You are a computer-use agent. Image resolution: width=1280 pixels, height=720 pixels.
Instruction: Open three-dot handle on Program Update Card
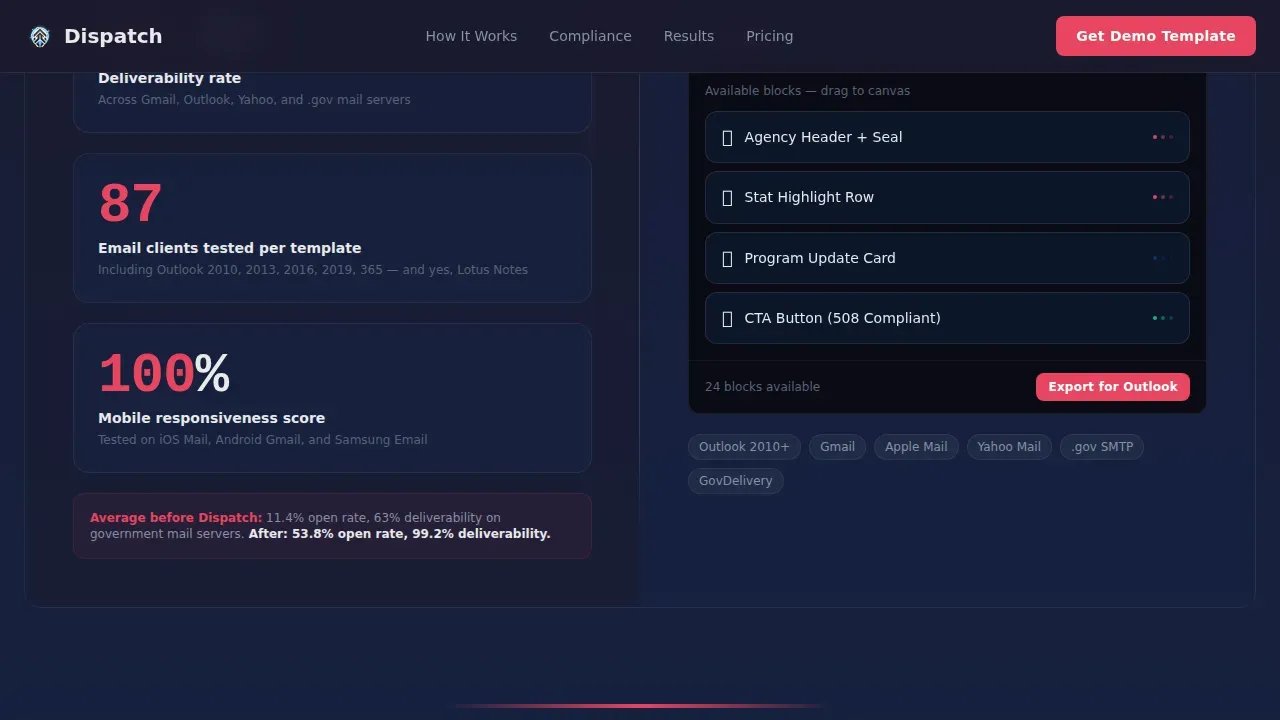(x=1162, y=258)
